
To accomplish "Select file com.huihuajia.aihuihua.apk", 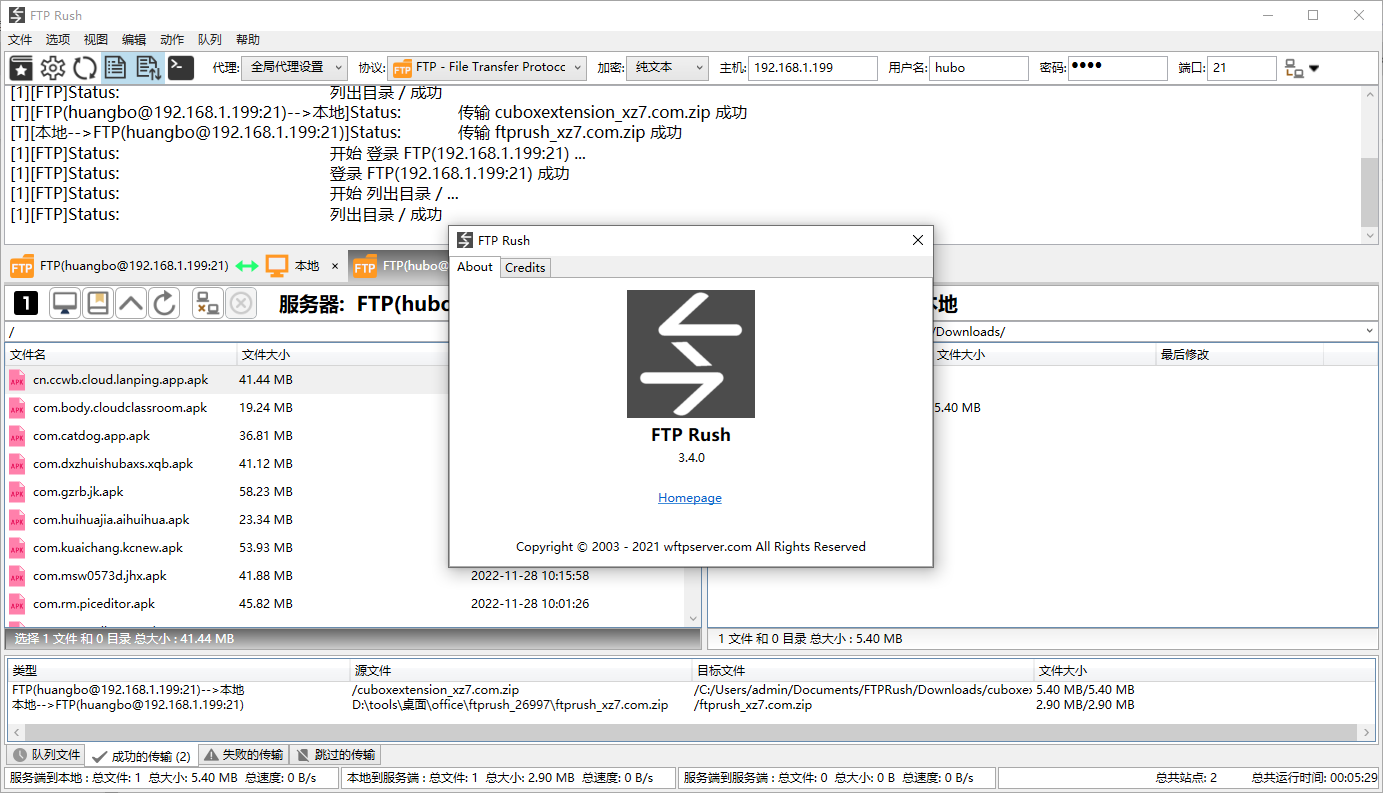I will click(x=111, y=520).
